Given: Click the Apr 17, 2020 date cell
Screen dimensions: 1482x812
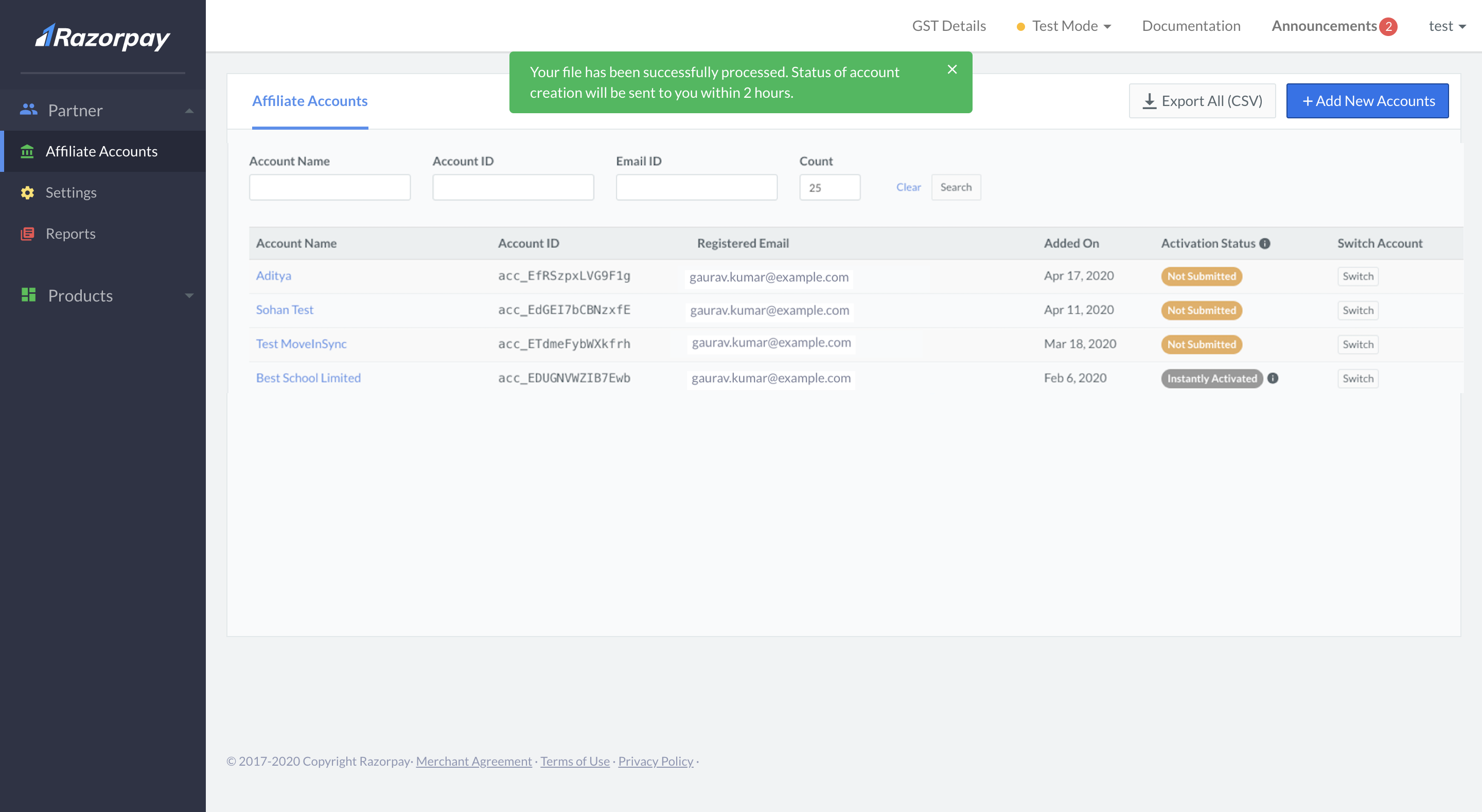Looking at the screenshot, I should click(x=1079, y=276).
